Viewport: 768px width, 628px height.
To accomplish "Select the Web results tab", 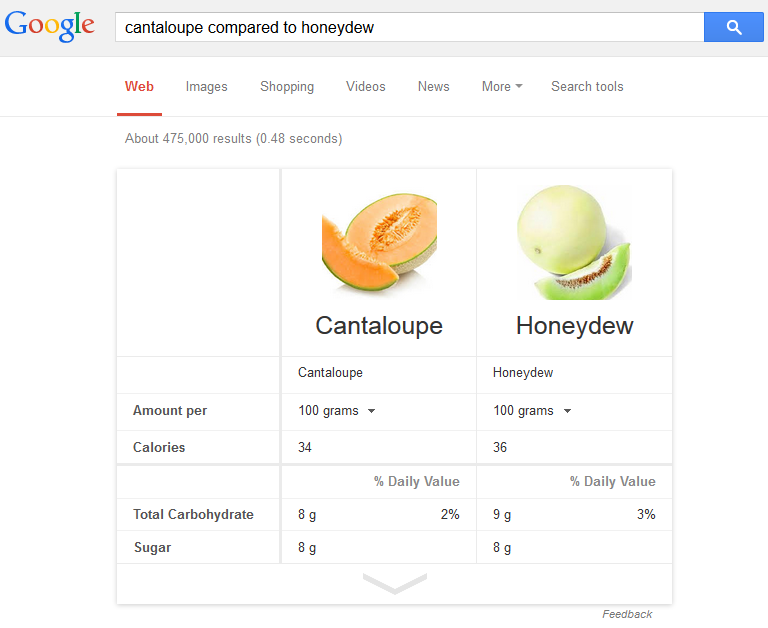I will [x=139, y=87].
